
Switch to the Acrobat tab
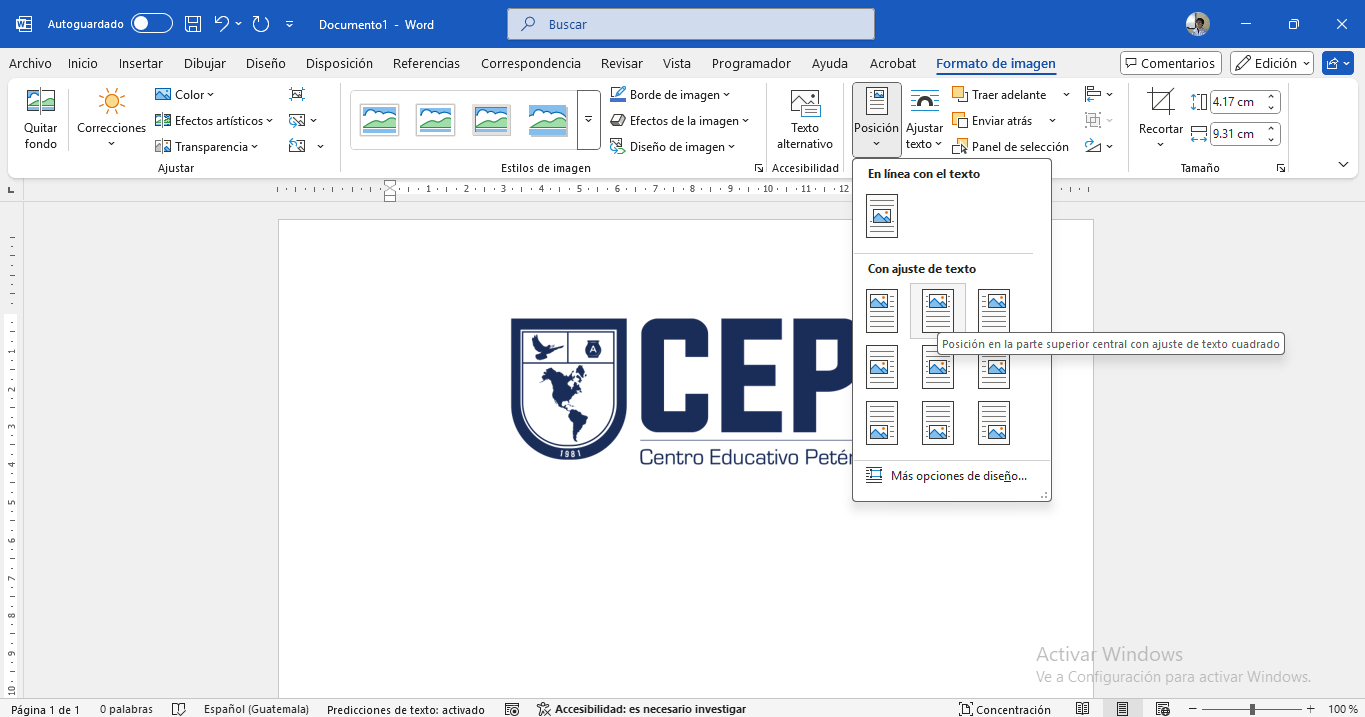click(x=893, y=63)
